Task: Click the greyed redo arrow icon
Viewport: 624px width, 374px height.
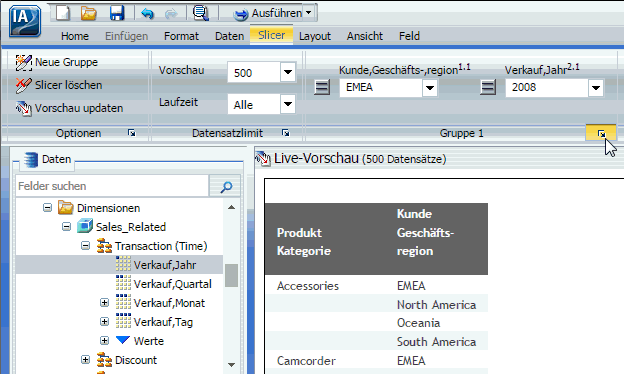Action: click(x=172, y=13)
